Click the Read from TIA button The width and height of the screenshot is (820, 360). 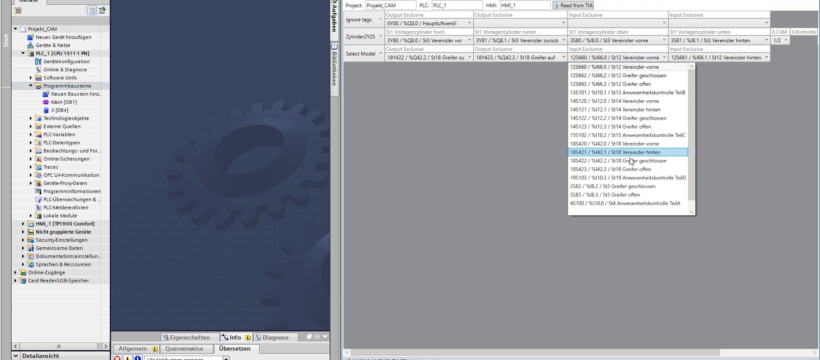coord(573,5)
